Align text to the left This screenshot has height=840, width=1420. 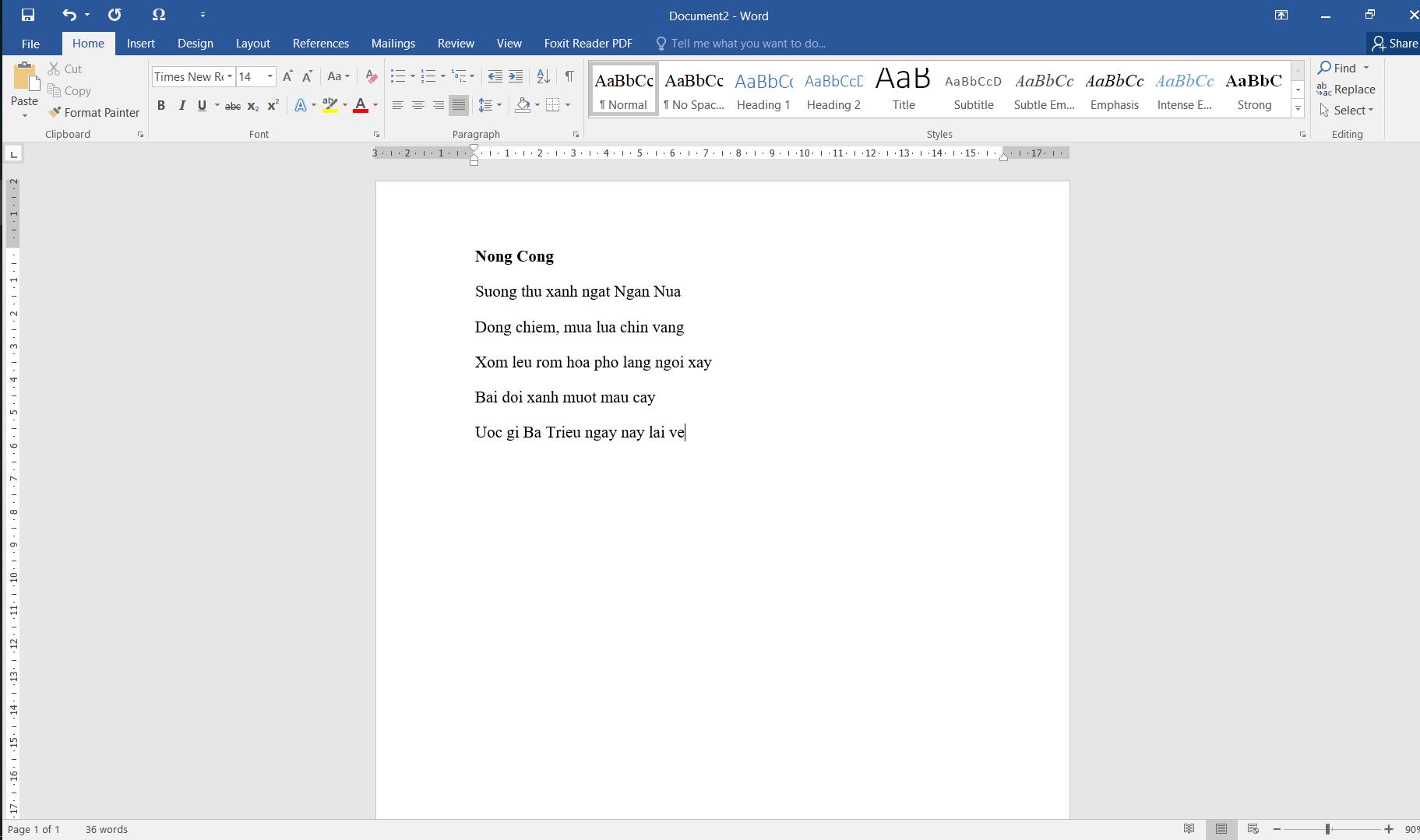[x=398, y=106]
